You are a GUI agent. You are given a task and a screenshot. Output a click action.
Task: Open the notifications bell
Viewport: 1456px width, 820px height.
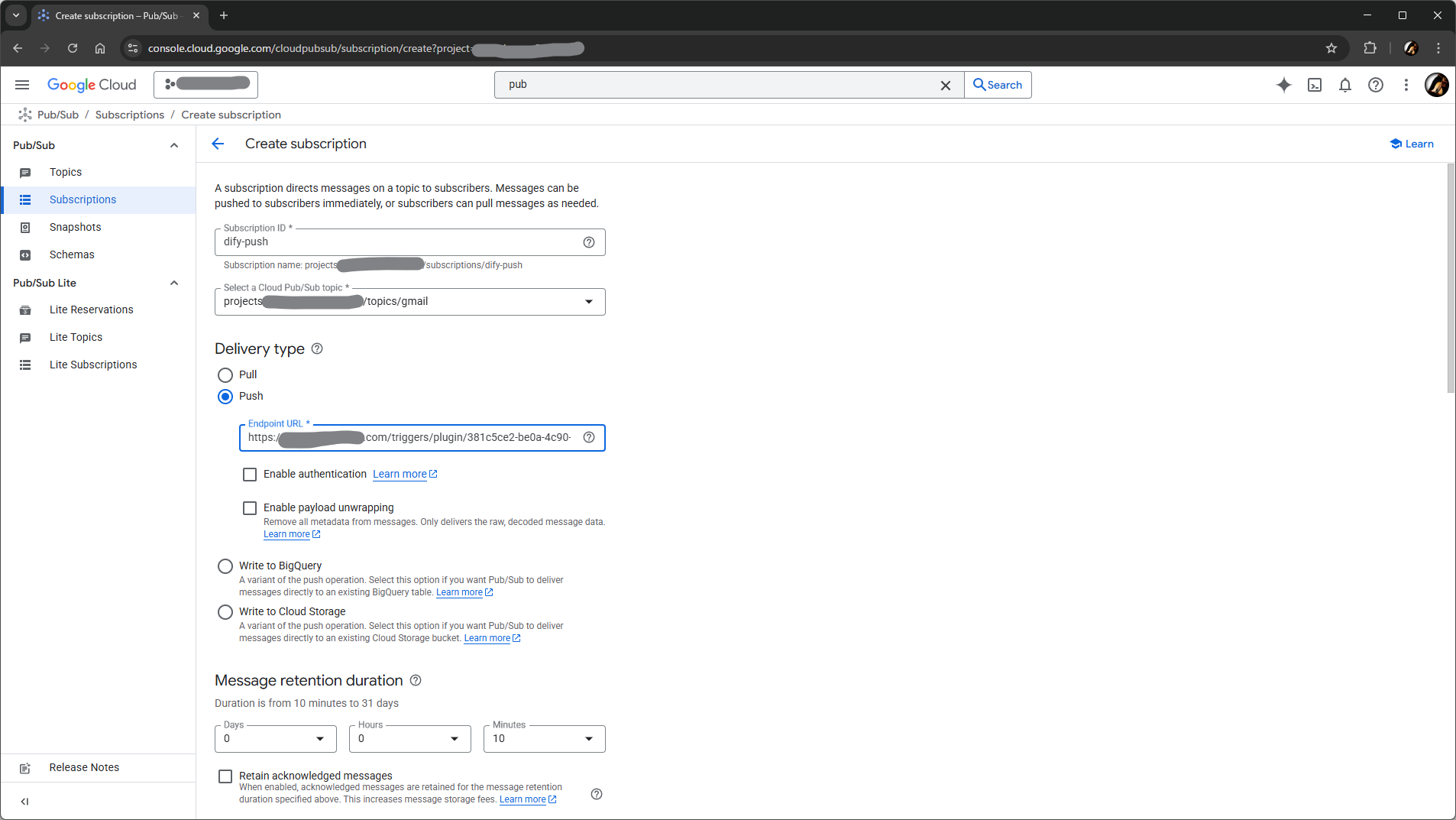[1345, 85]
